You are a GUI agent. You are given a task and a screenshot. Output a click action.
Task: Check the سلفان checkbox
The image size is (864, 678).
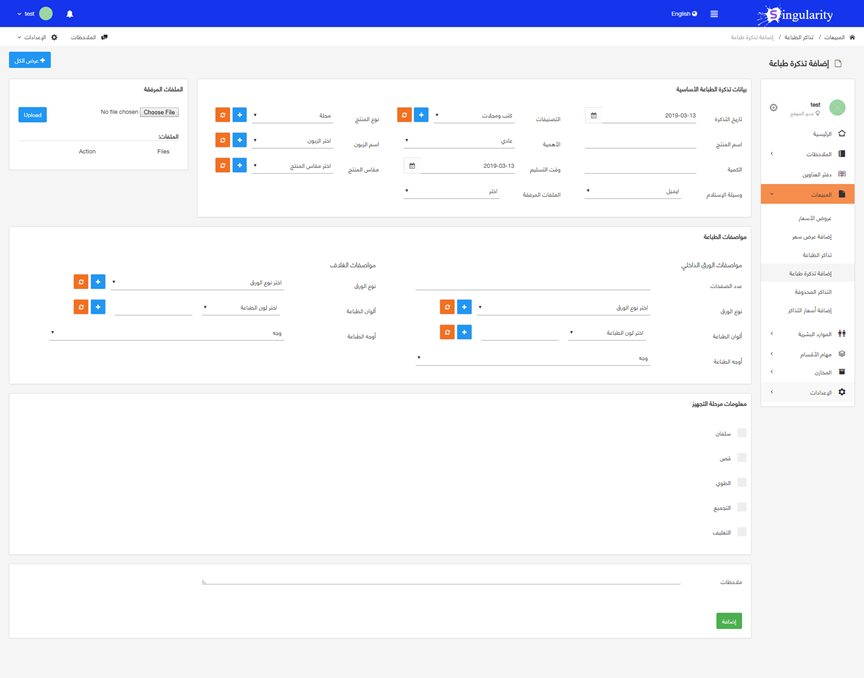click(742, 433)
